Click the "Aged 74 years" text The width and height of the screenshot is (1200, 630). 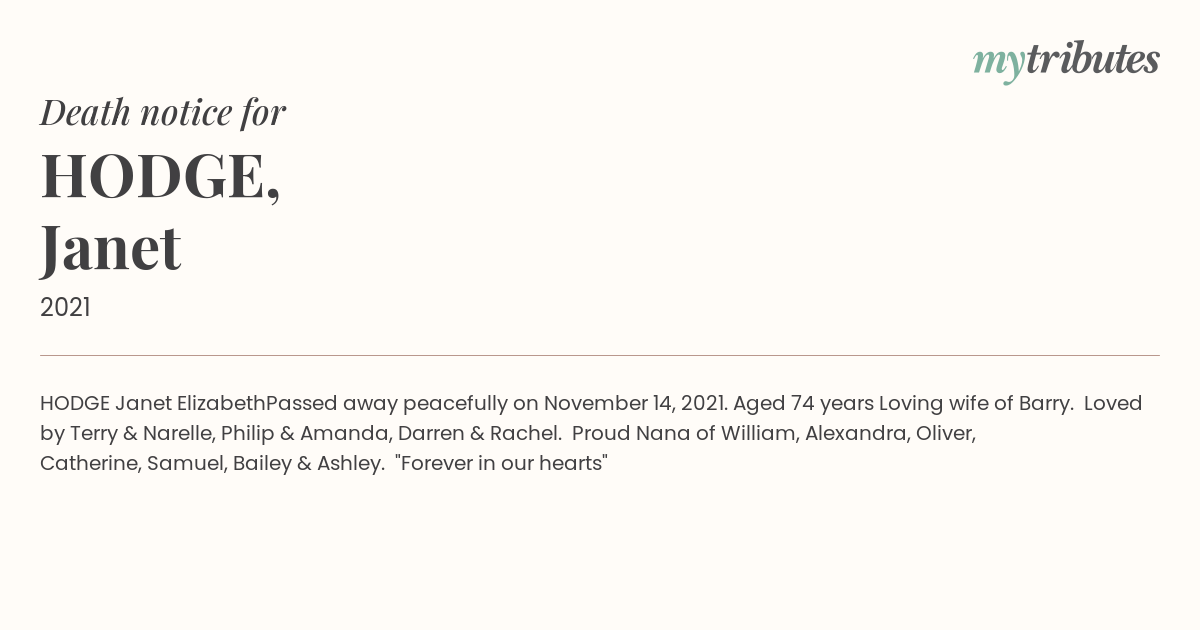coord(803,404)
